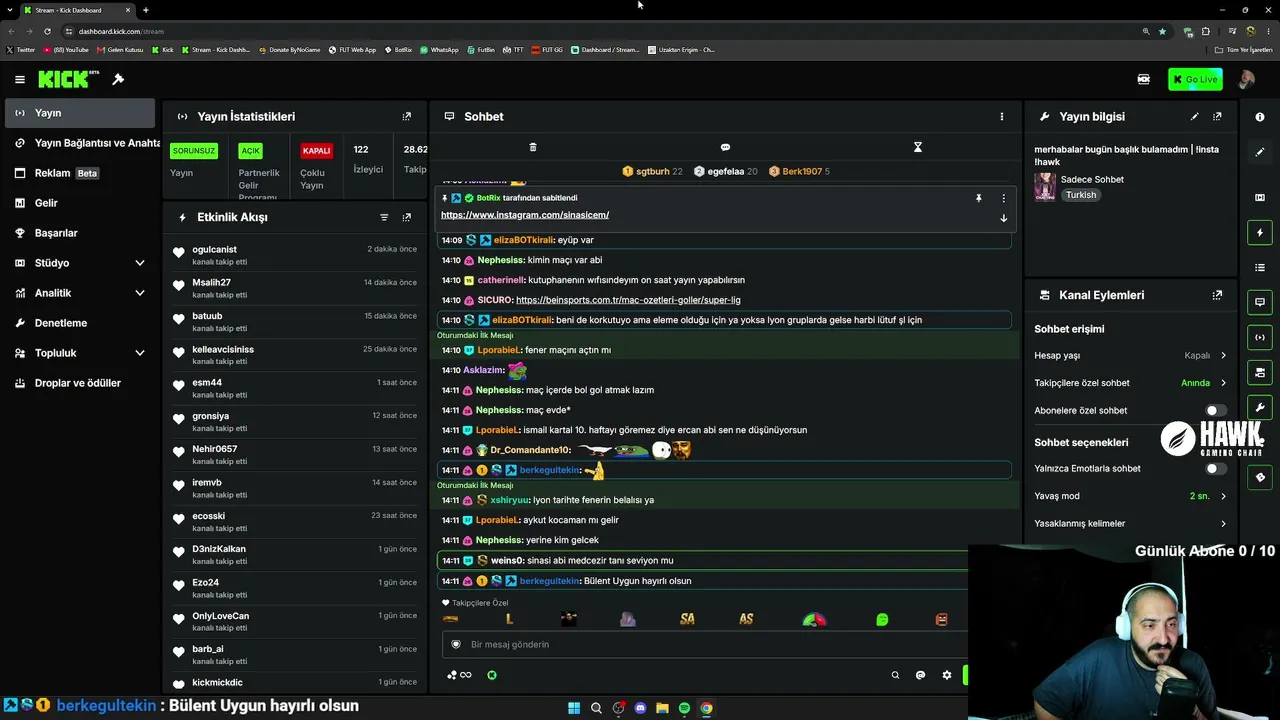Viewport: 1280px width, 720px height.
Task: Toggle Abonelere özel sohbet switch
Action: [1215, 410]
